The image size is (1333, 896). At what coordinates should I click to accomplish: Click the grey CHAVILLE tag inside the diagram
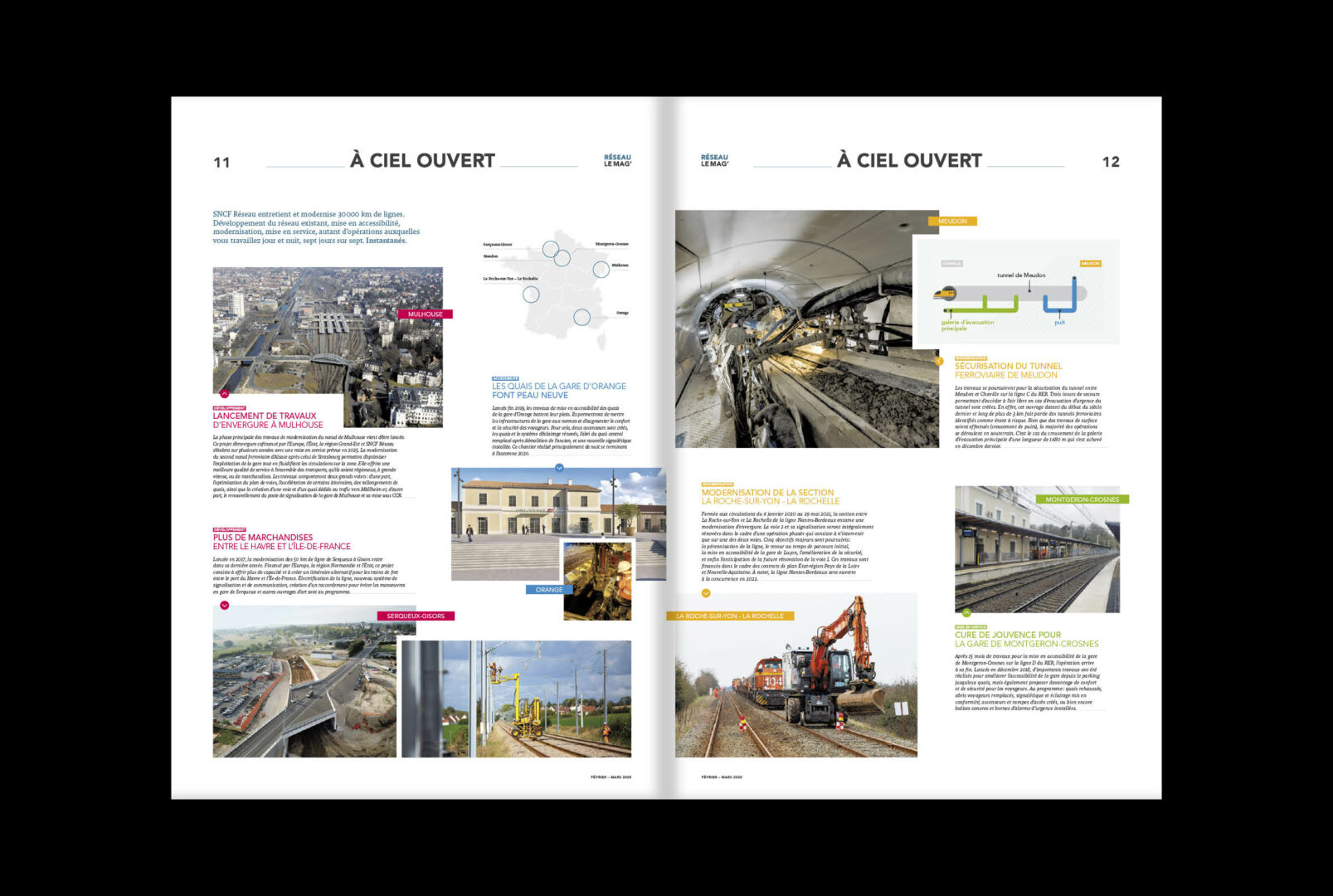click(x=951, y=264)
